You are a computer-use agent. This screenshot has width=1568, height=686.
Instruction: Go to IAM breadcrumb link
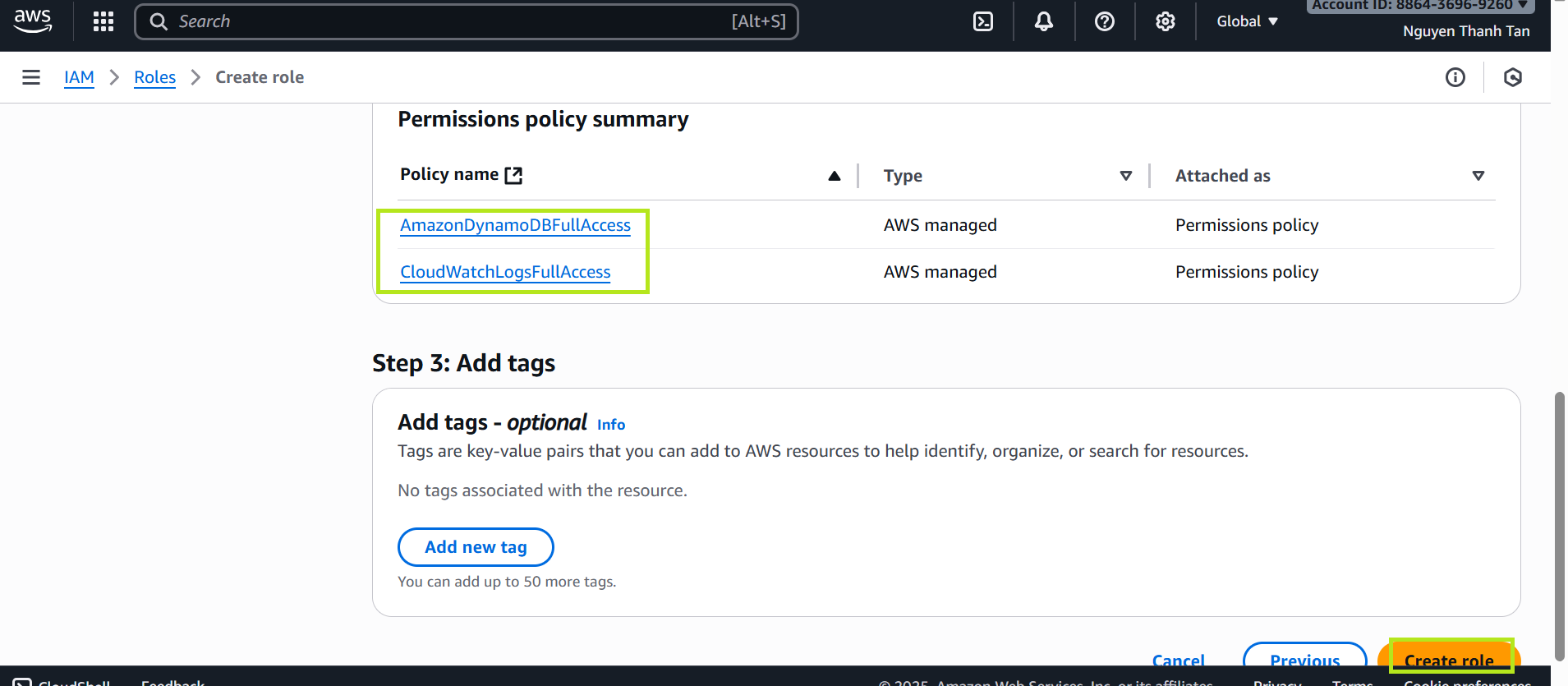79,77
